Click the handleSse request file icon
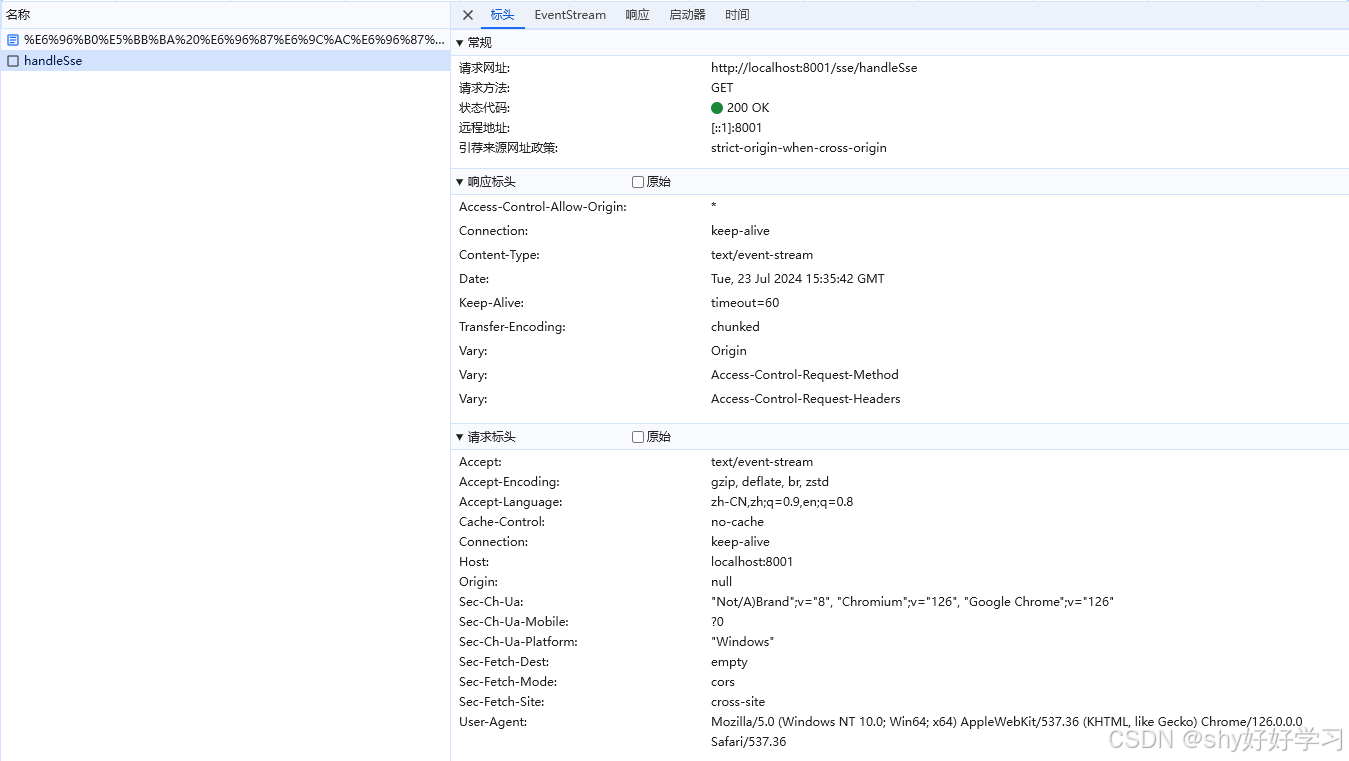 [13, 61]
